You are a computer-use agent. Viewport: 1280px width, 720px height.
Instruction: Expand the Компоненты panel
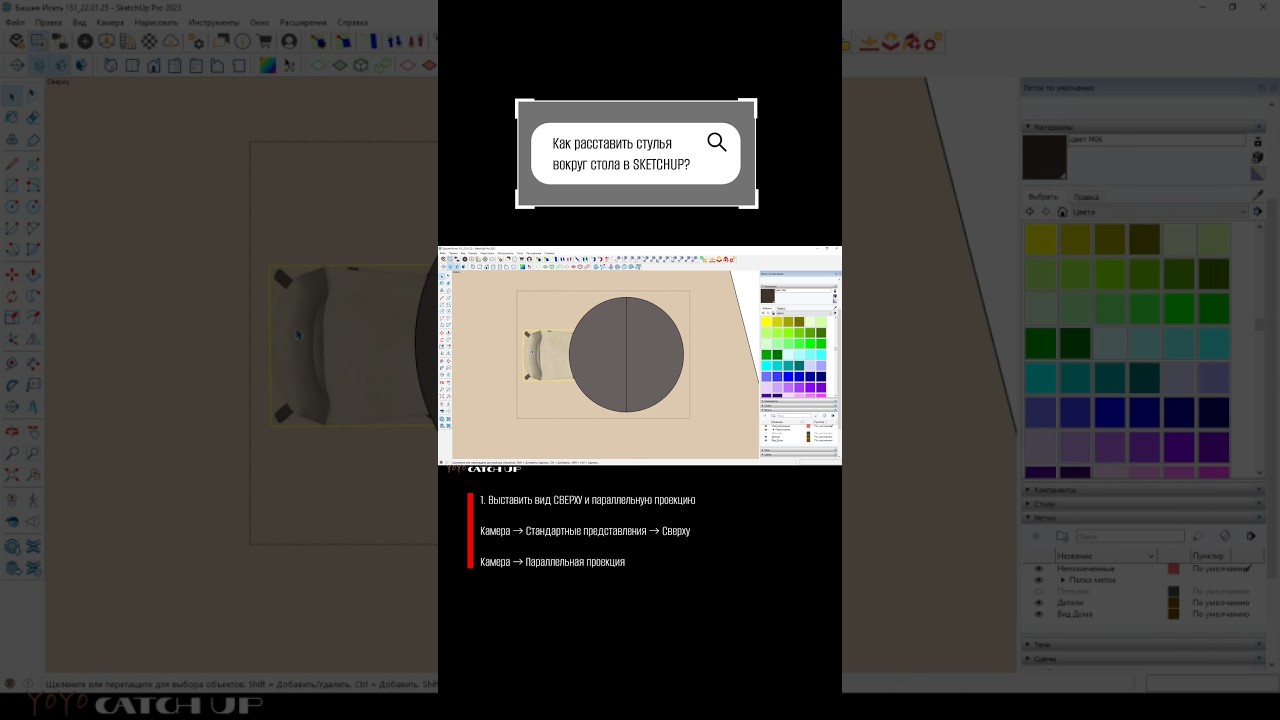(x=1144, y=490)
